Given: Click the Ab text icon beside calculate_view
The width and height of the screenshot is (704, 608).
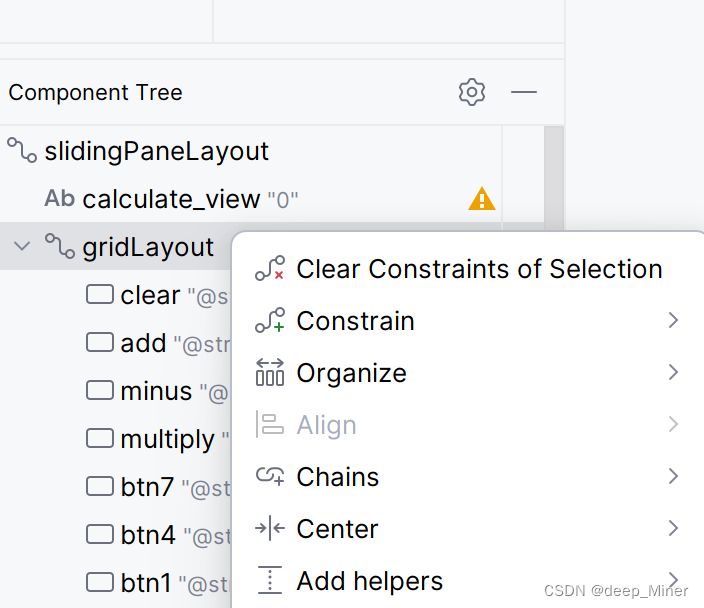Looking at the screenshot, I should coord(59,198).
